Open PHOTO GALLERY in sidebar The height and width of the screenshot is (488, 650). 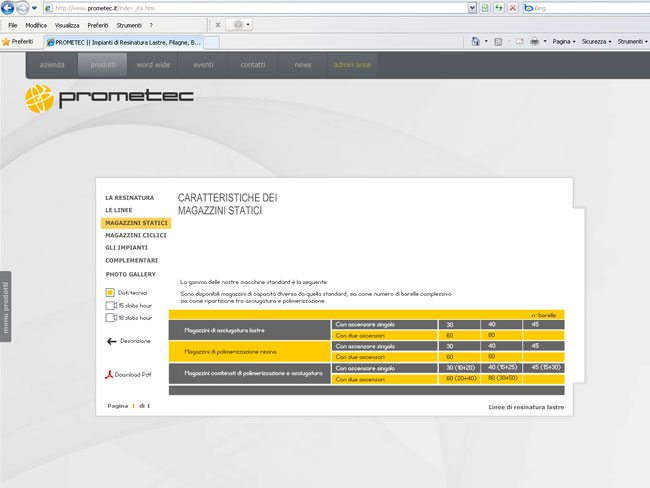pos(131,274)
